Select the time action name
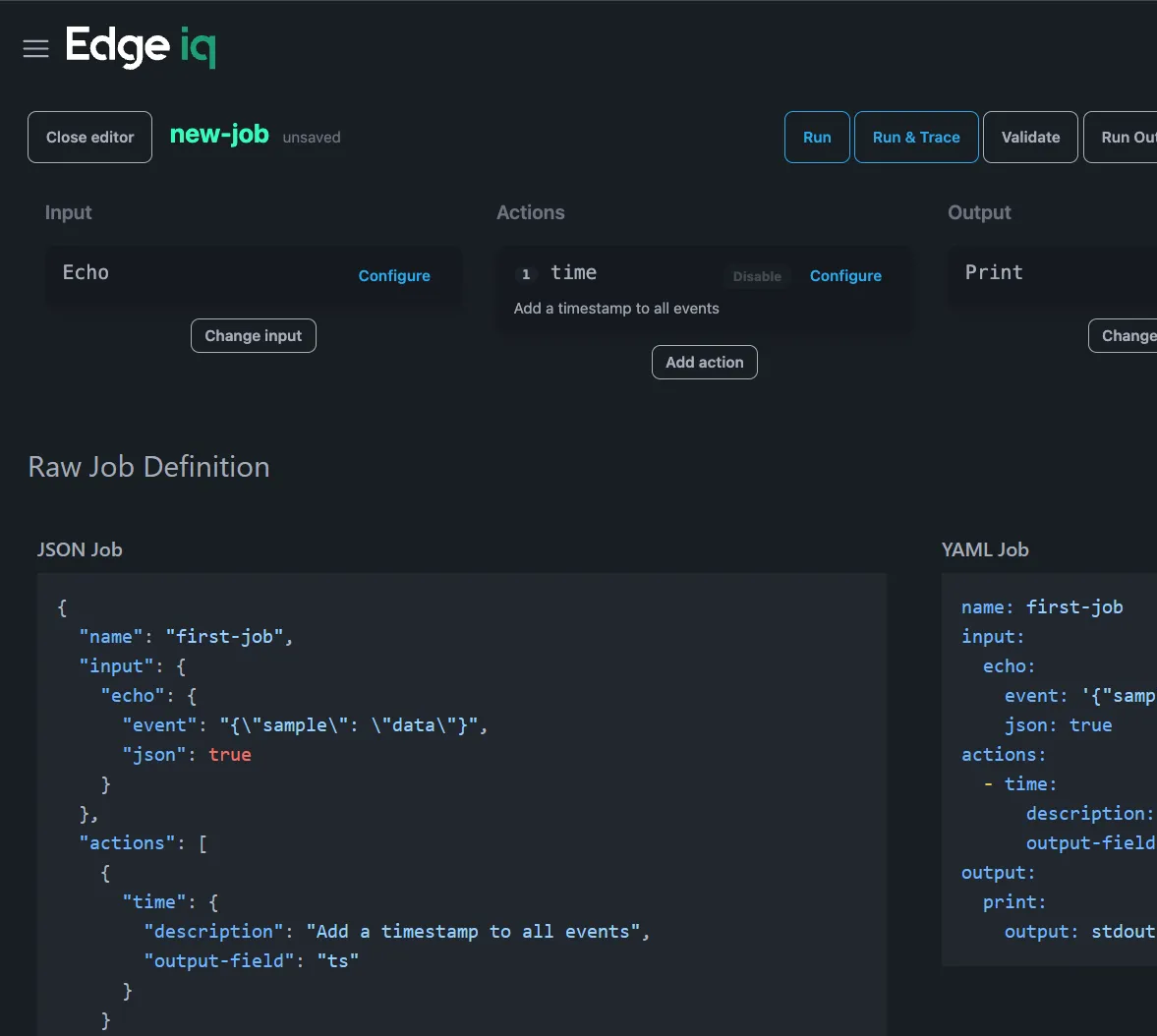The height and width of the screenshot is (1036, 1157). 573,272
